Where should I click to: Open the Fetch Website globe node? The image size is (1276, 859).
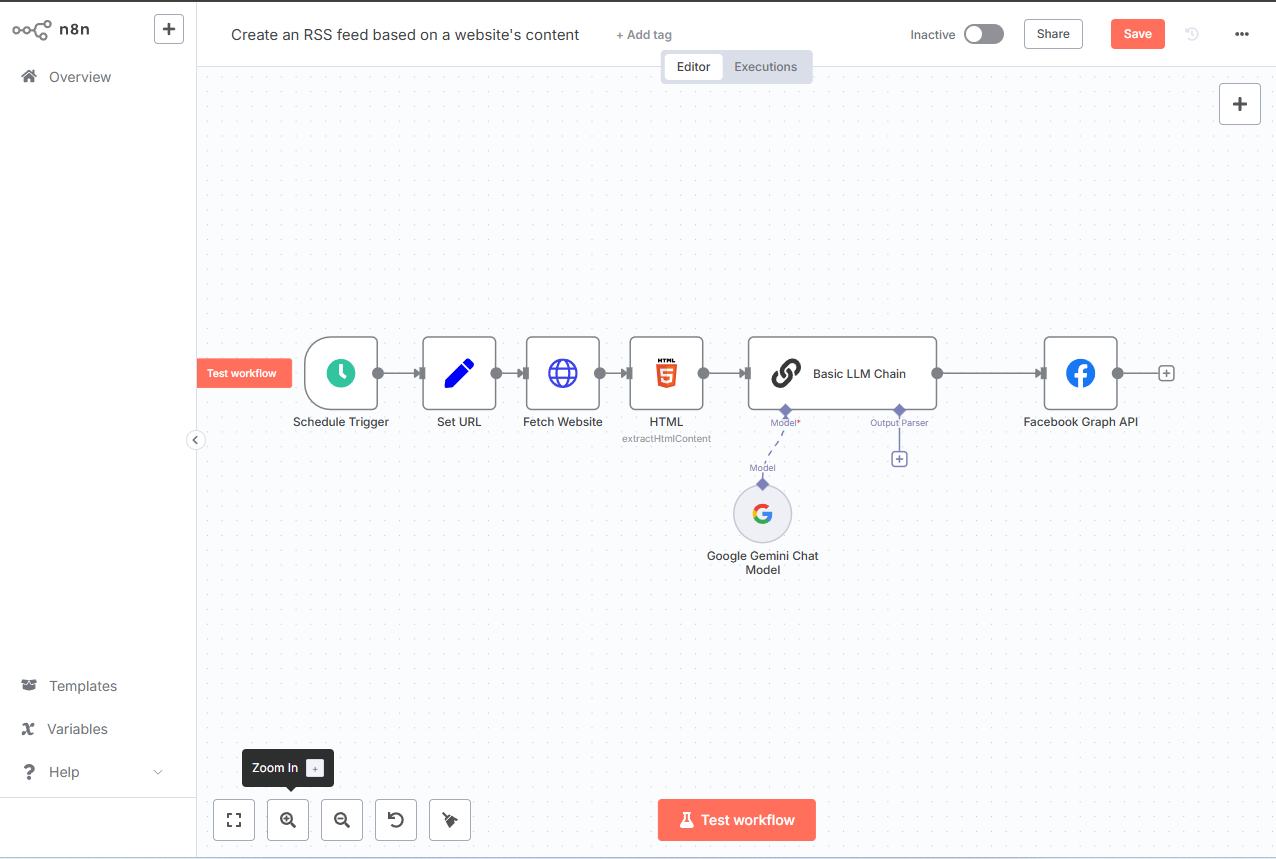coord(563,373)
